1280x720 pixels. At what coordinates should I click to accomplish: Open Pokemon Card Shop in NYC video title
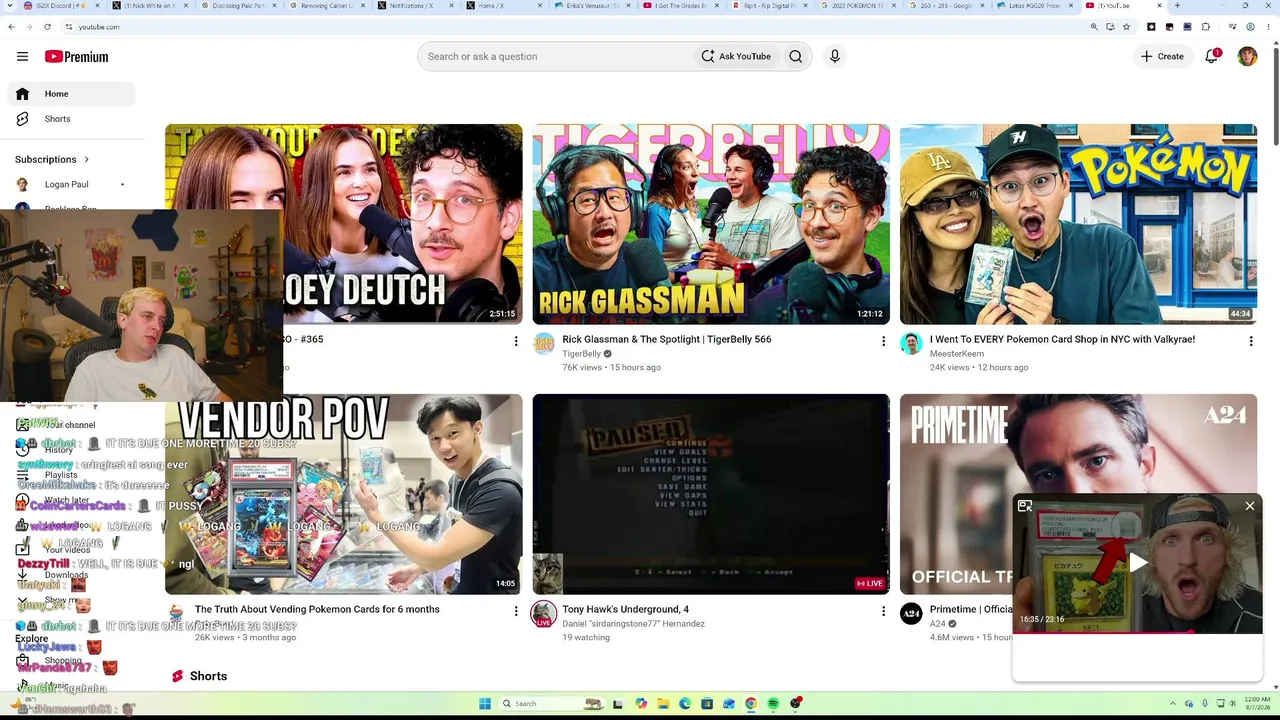click(1062, 339)
